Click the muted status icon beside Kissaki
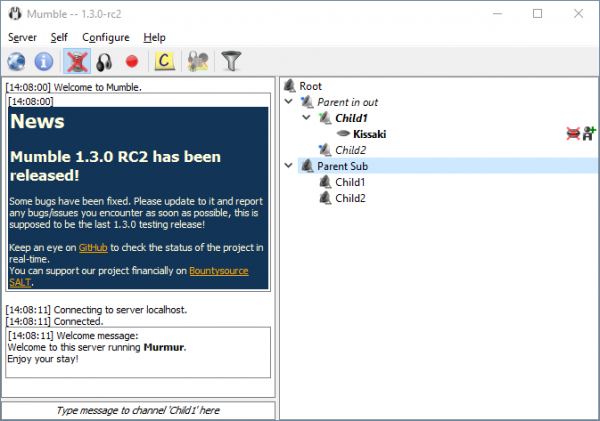 pyautogui.click(x=572, y=134)
